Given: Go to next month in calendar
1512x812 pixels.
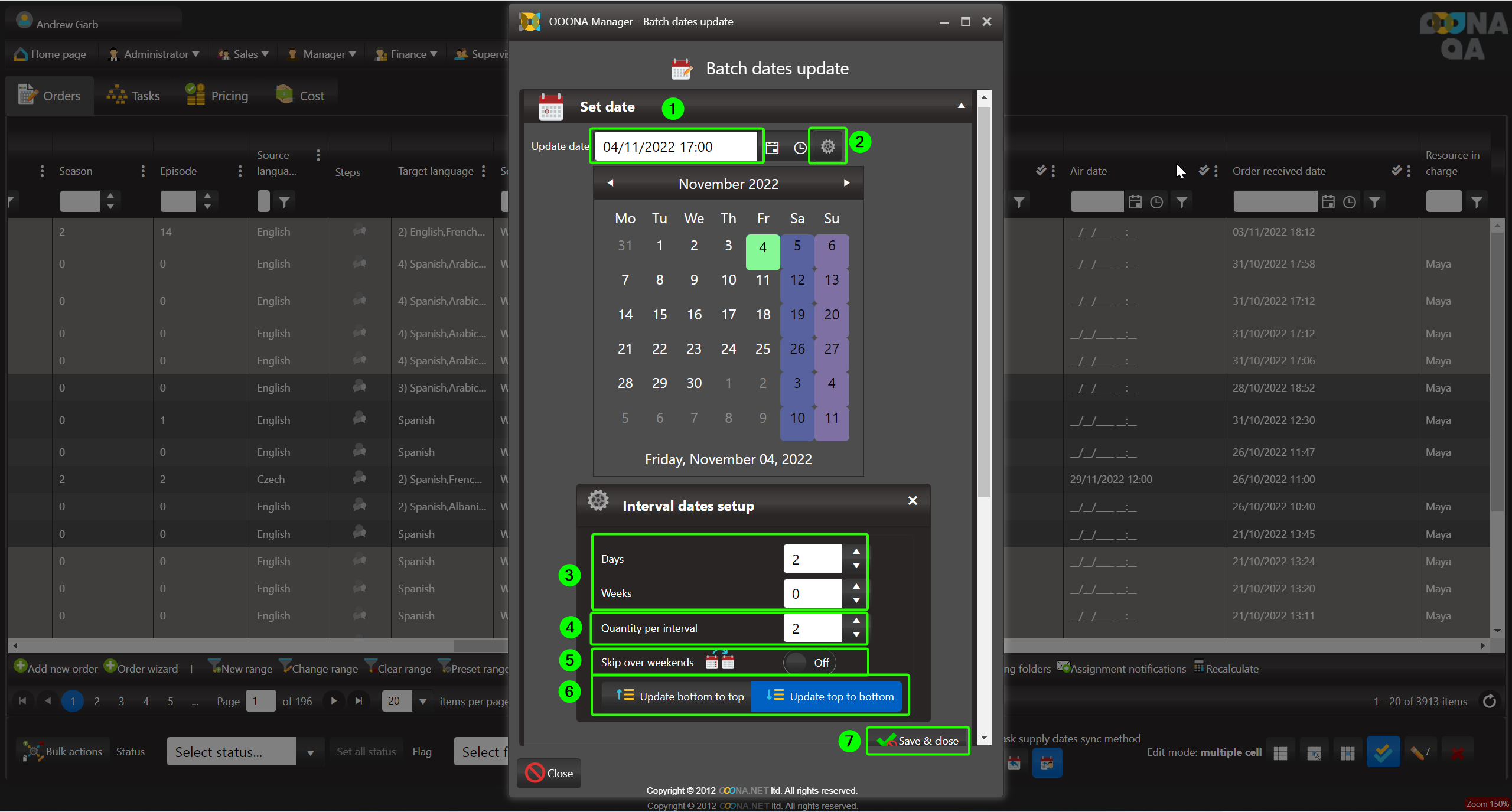Looking at the screenshot, I should tap(846, 183).
